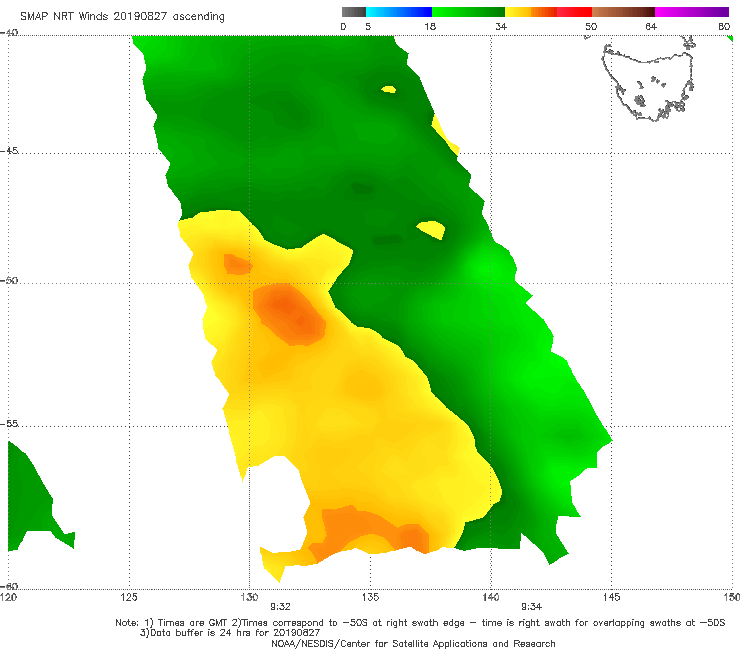Pick the red section of the color bar
This screenshot has height=650, width=740.
pos(574,12)
